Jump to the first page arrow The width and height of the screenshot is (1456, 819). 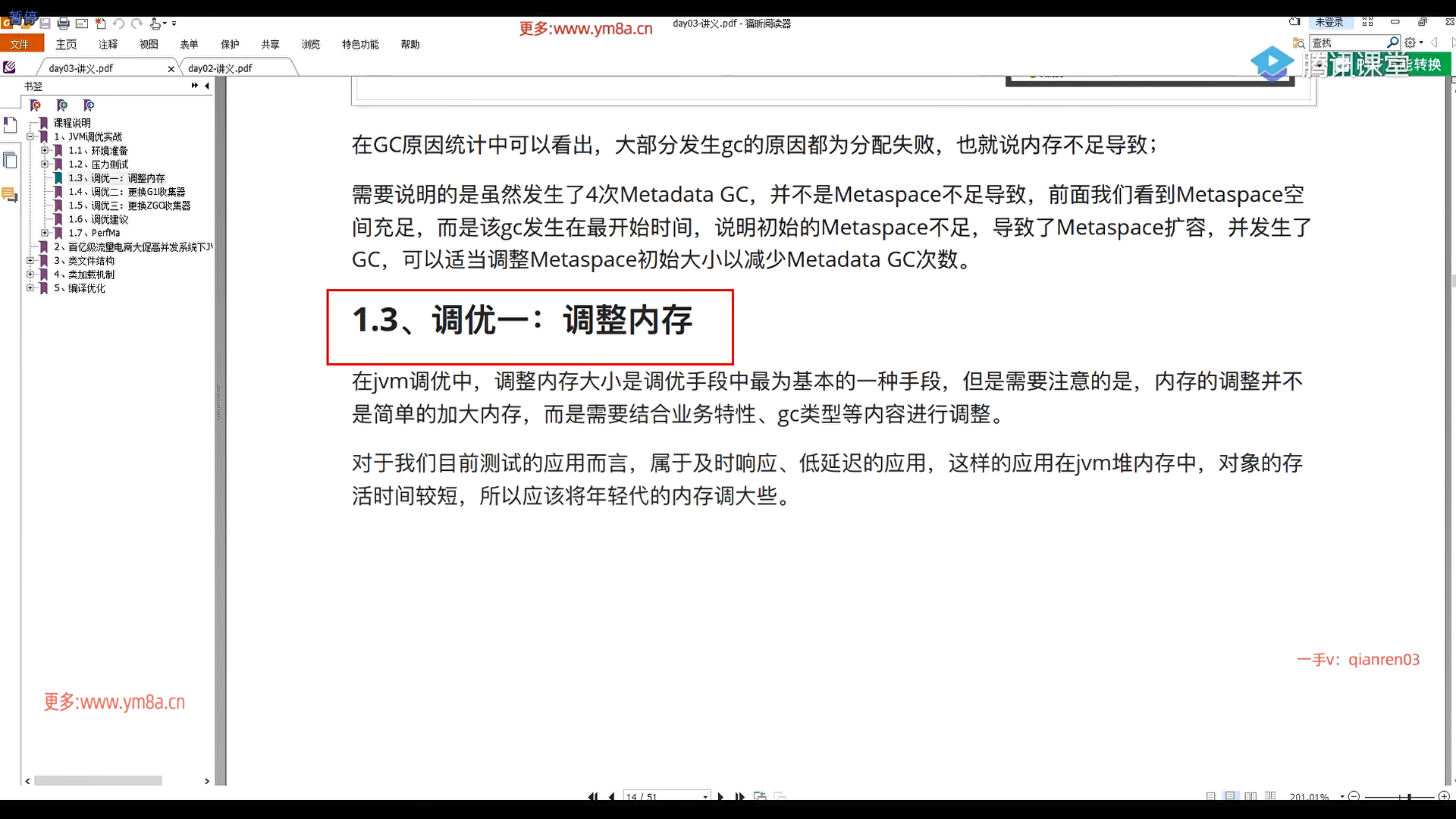[592, 796]
